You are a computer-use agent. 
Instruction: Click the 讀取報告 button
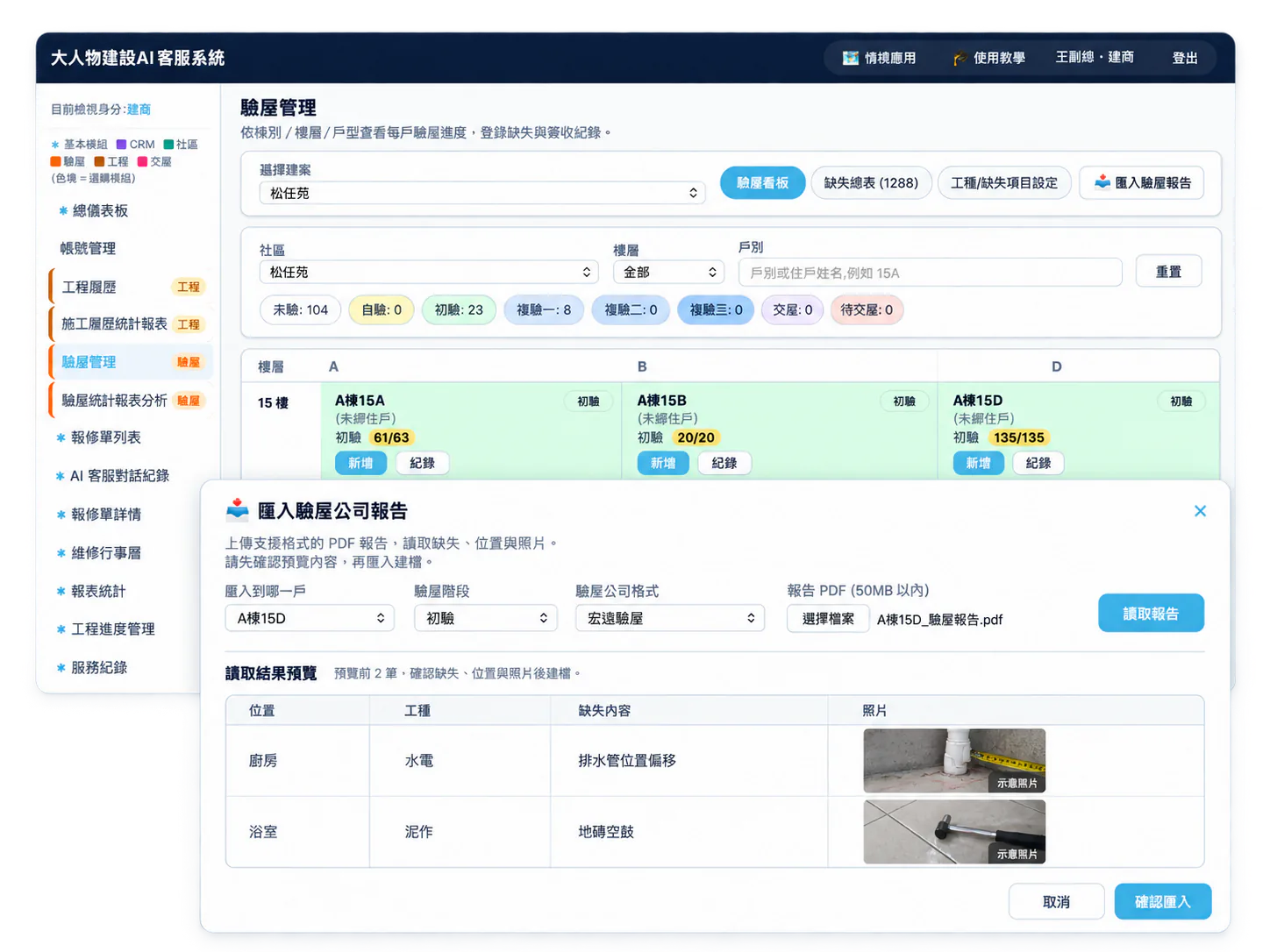[1151, 614]
